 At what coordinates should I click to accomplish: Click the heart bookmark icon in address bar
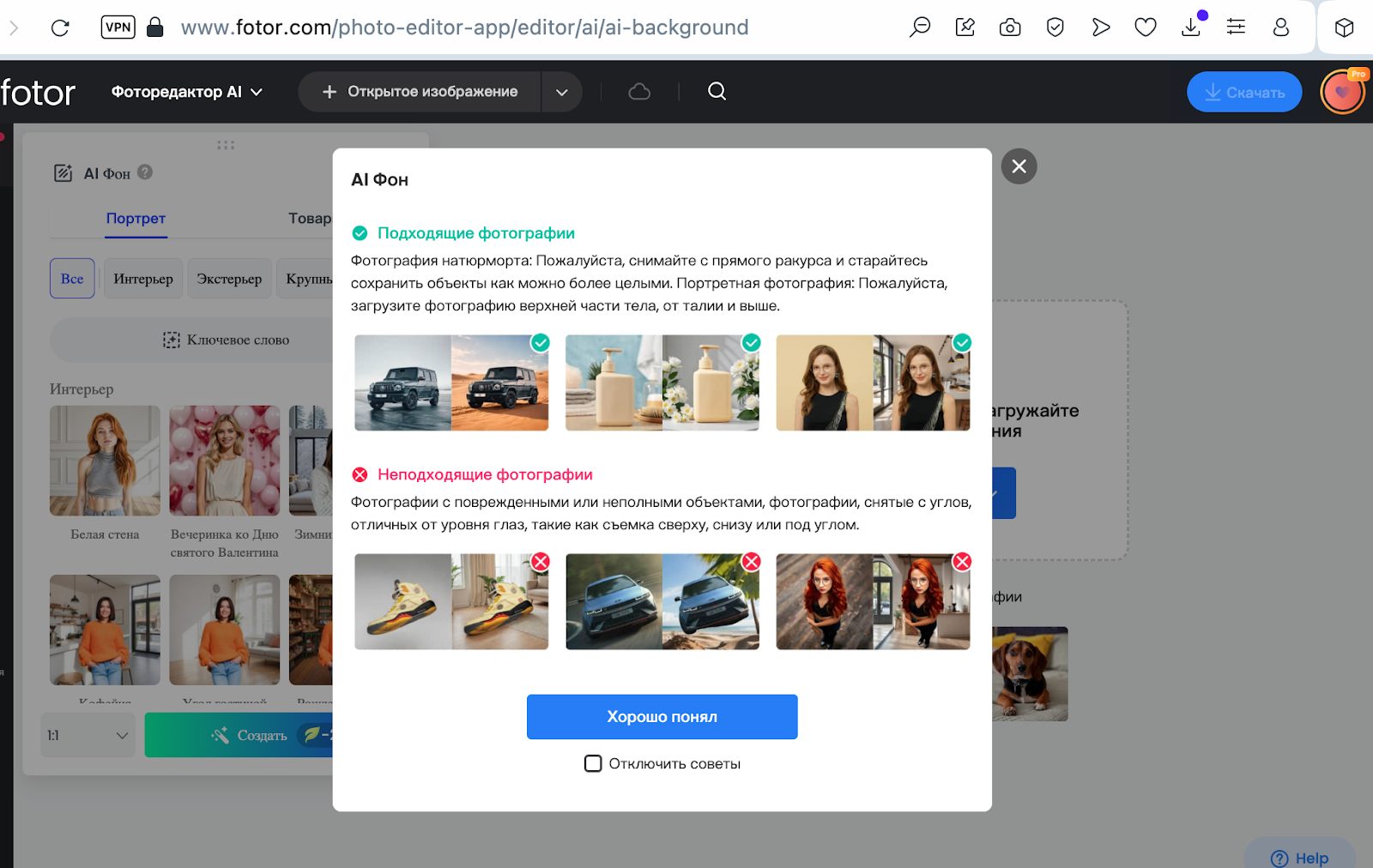(1146, 27)
